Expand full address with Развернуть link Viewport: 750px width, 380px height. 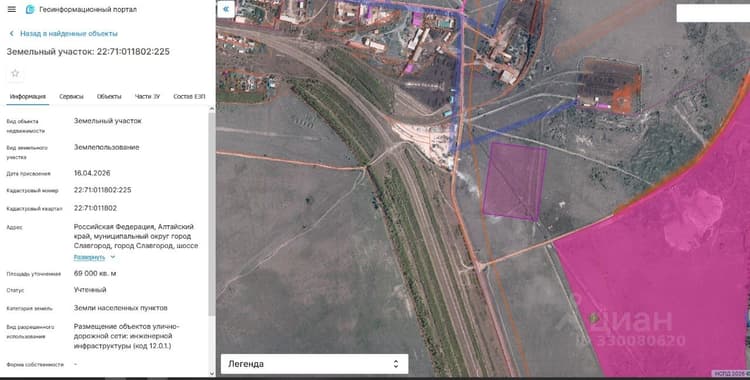[x=89, y=257]
